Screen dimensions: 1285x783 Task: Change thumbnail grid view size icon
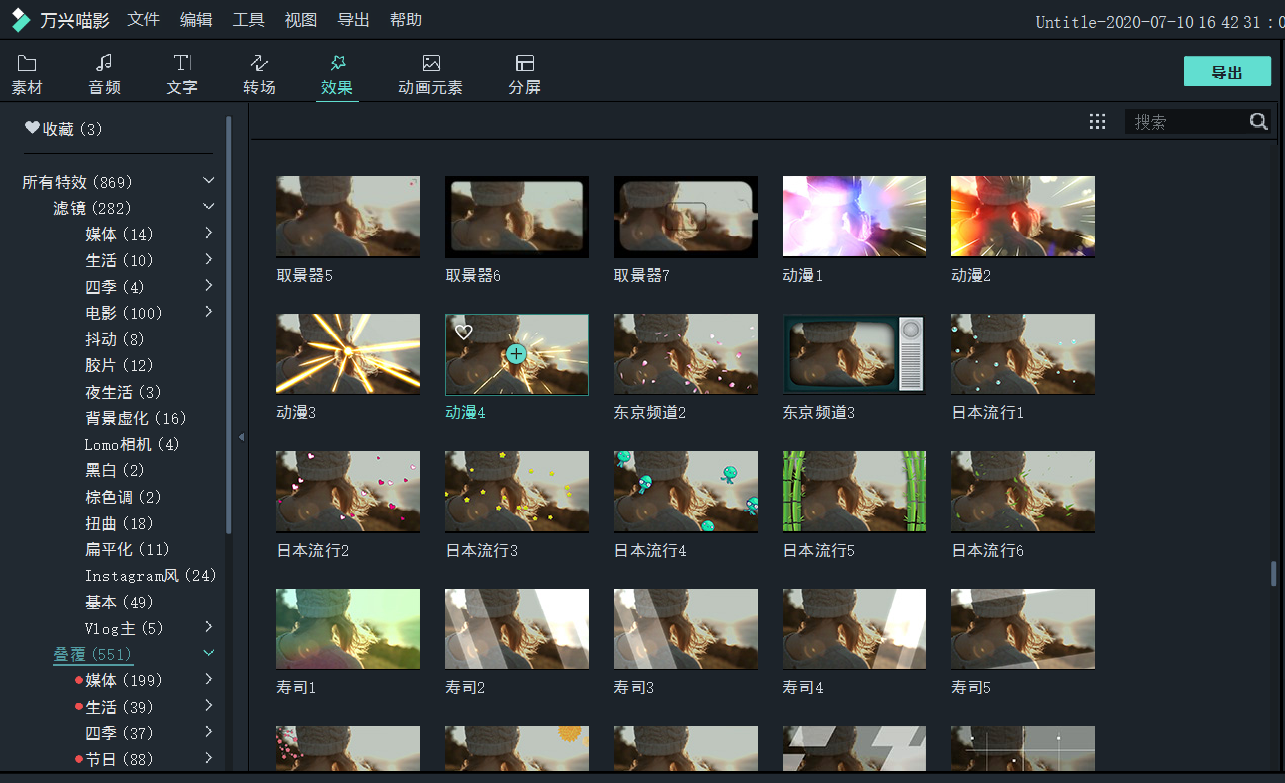[1097, 122]
